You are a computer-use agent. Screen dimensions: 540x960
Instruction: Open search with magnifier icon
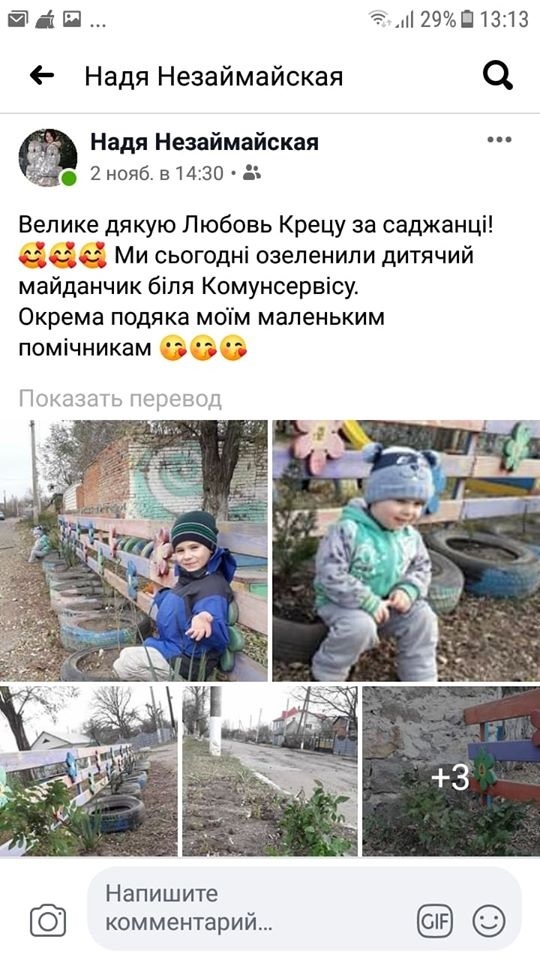coord(498,76)
